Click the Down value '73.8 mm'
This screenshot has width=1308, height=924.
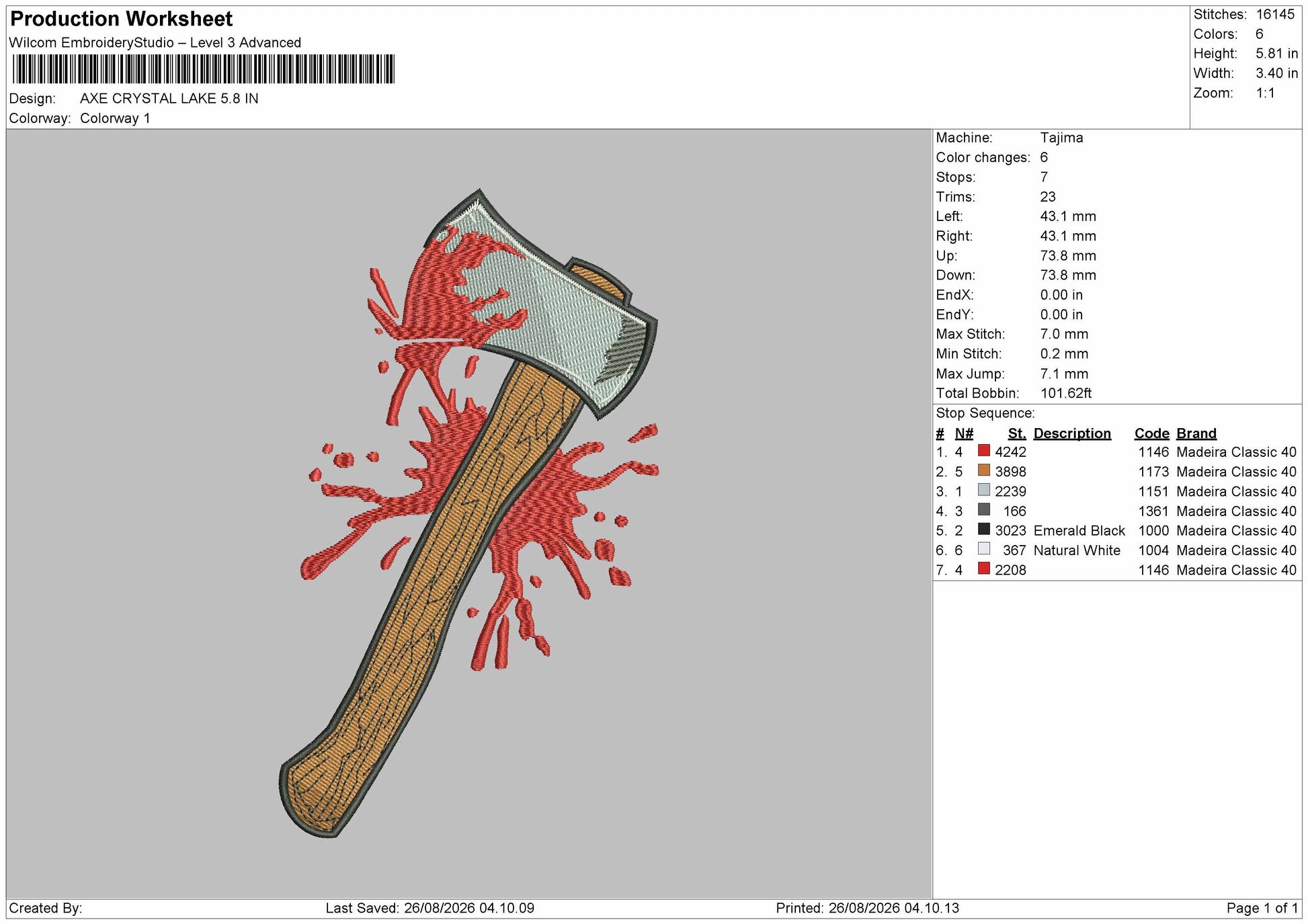coord(1068,276)
